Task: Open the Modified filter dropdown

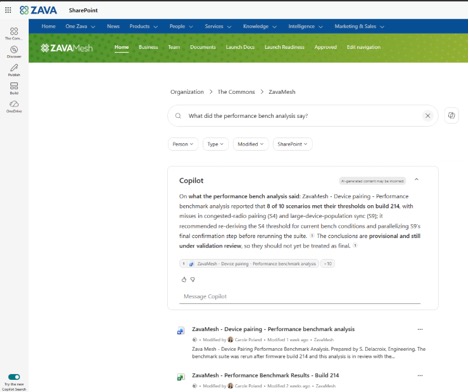Action: pyautogui.click(x=251, y=144)
